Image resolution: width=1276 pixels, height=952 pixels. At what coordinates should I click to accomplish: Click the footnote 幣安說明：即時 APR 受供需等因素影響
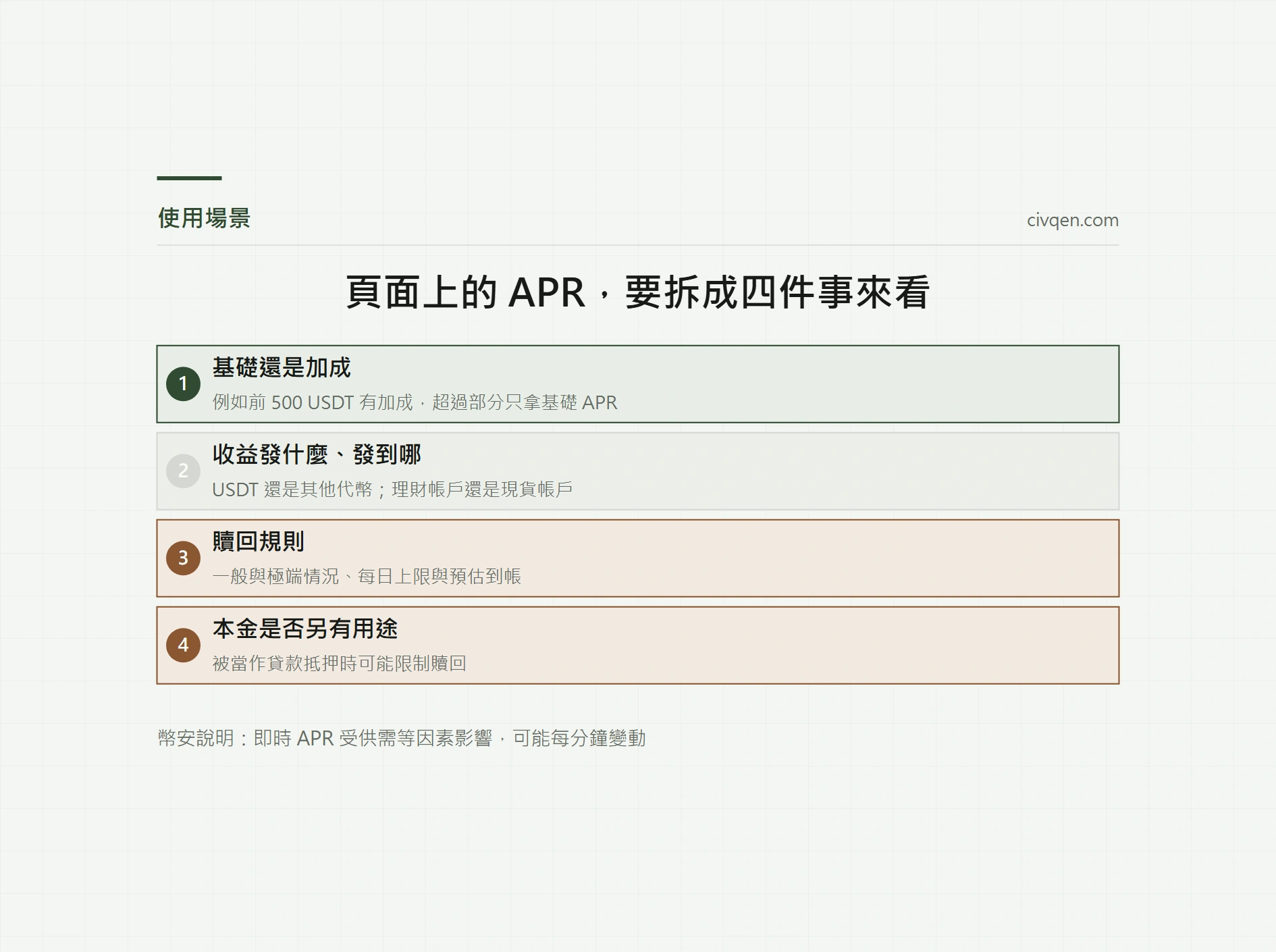(325, 739)
